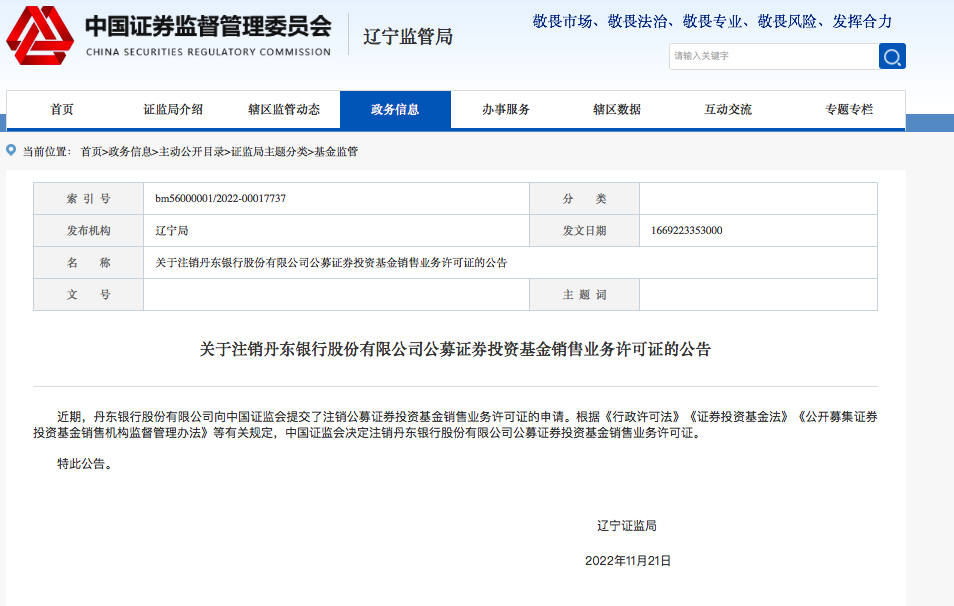
Task: Click the blue search magnifier button
Action: [x=892, y=57]
